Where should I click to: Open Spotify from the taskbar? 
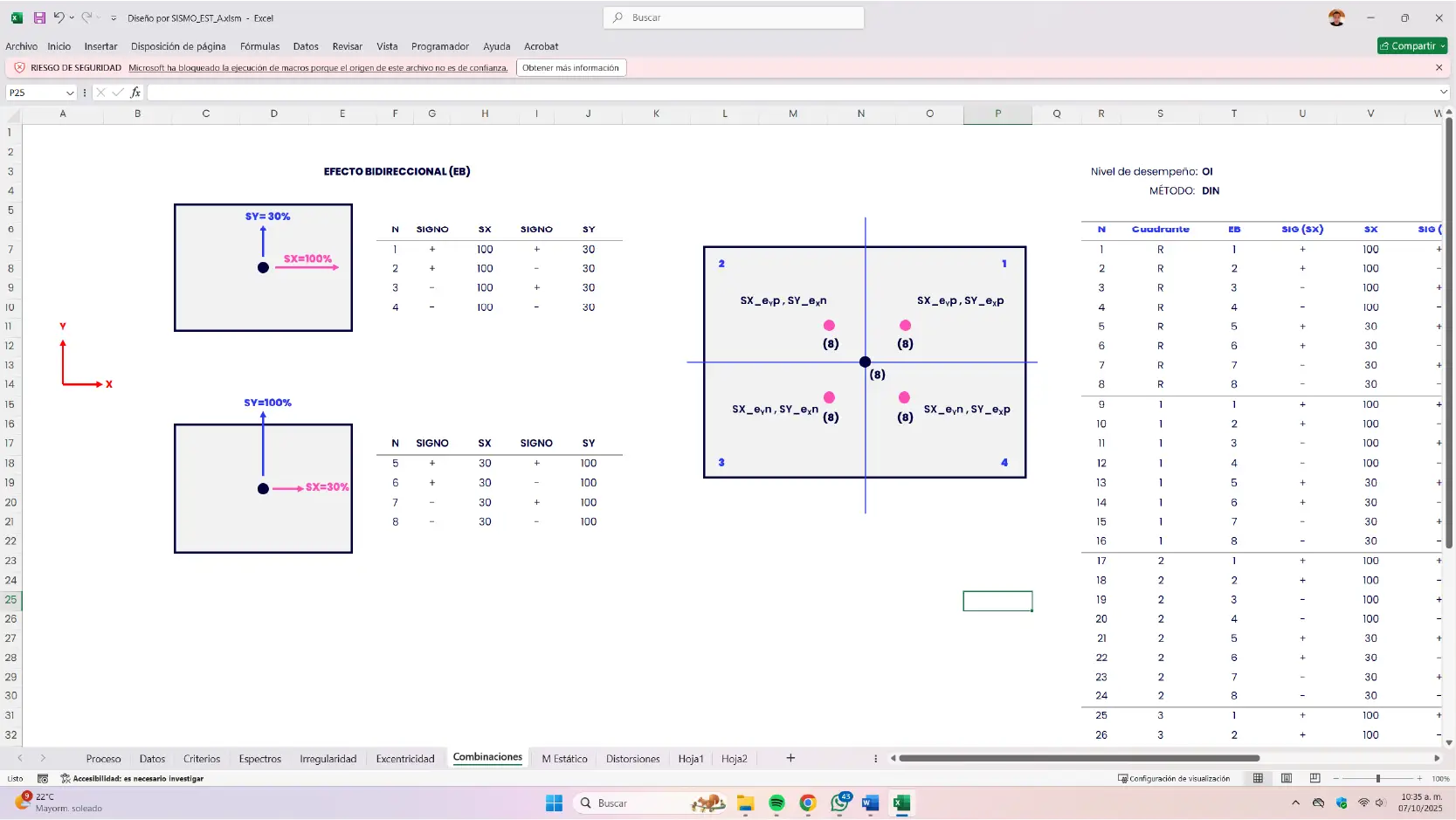click(x=776, y=803)
